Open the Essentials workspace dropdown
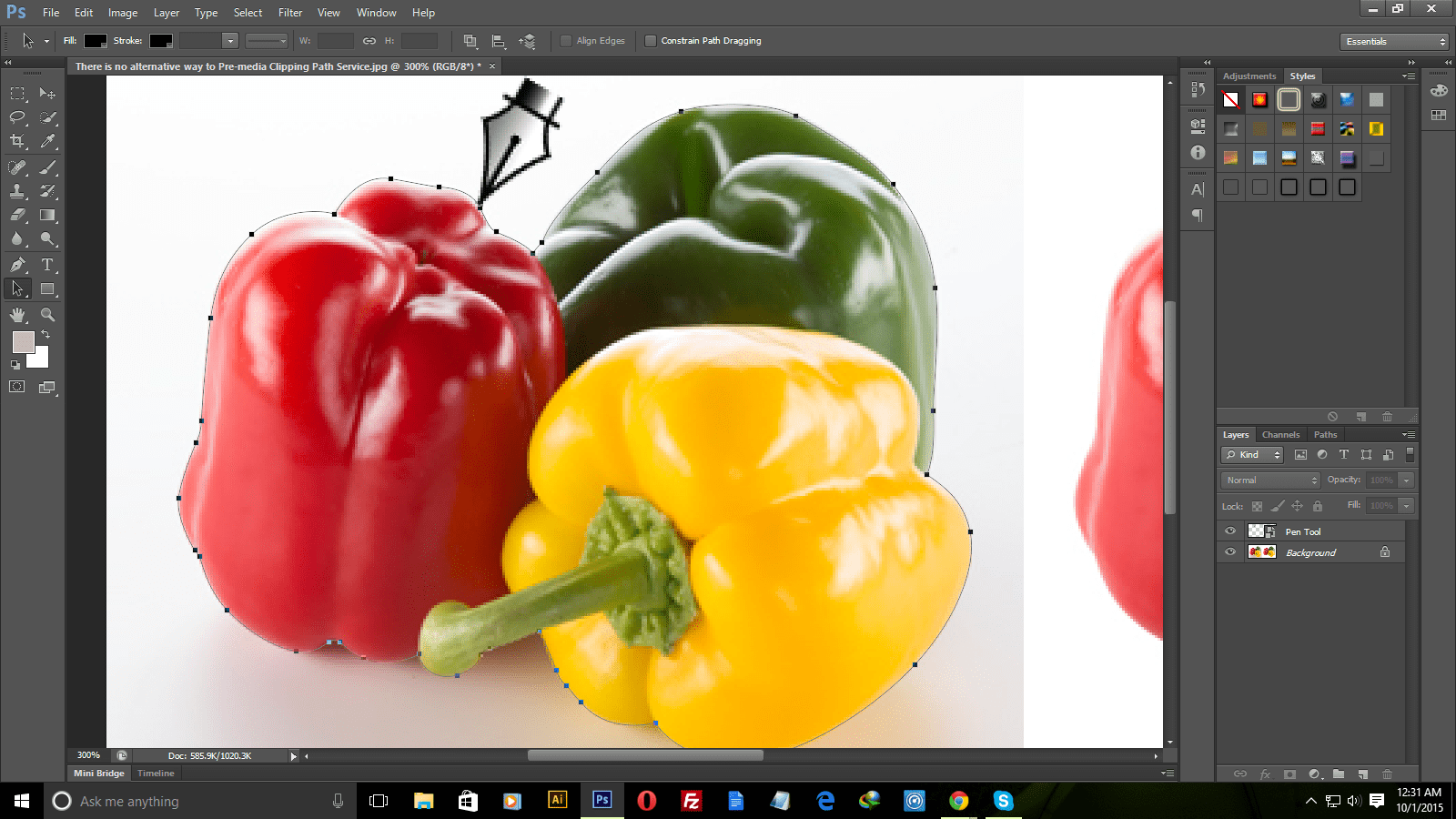Viewport: 1456px width, 819px height. pos(1393,42)
